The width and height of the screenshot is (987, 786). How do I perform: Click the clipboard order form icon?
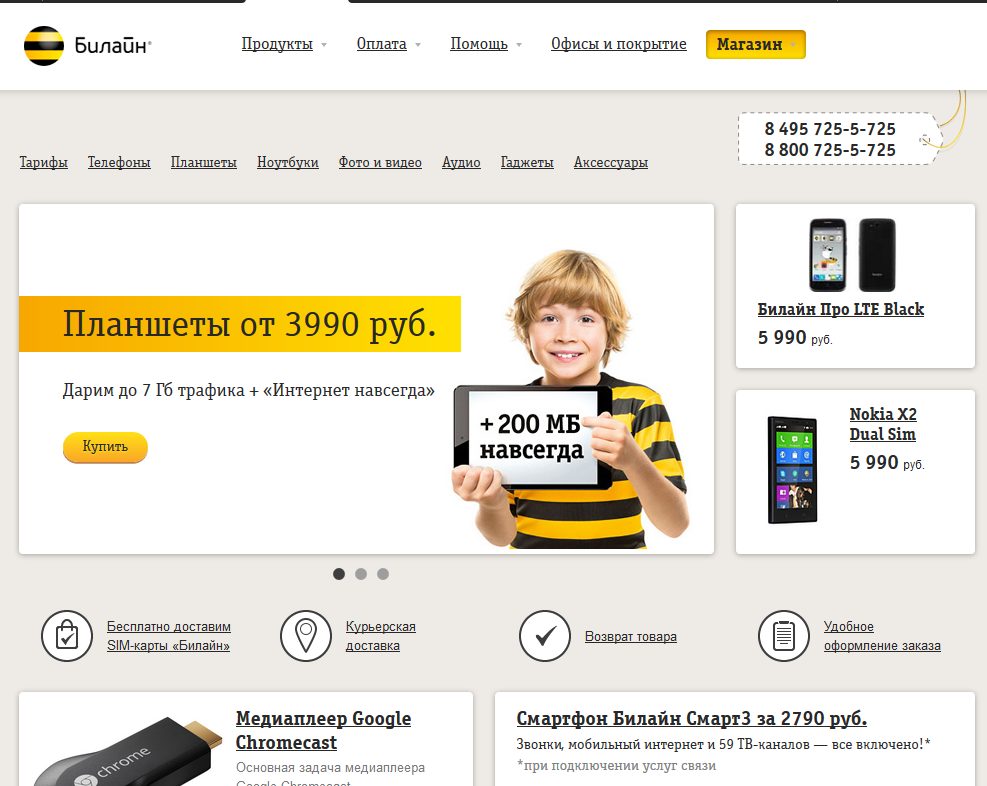pos(784,636)
